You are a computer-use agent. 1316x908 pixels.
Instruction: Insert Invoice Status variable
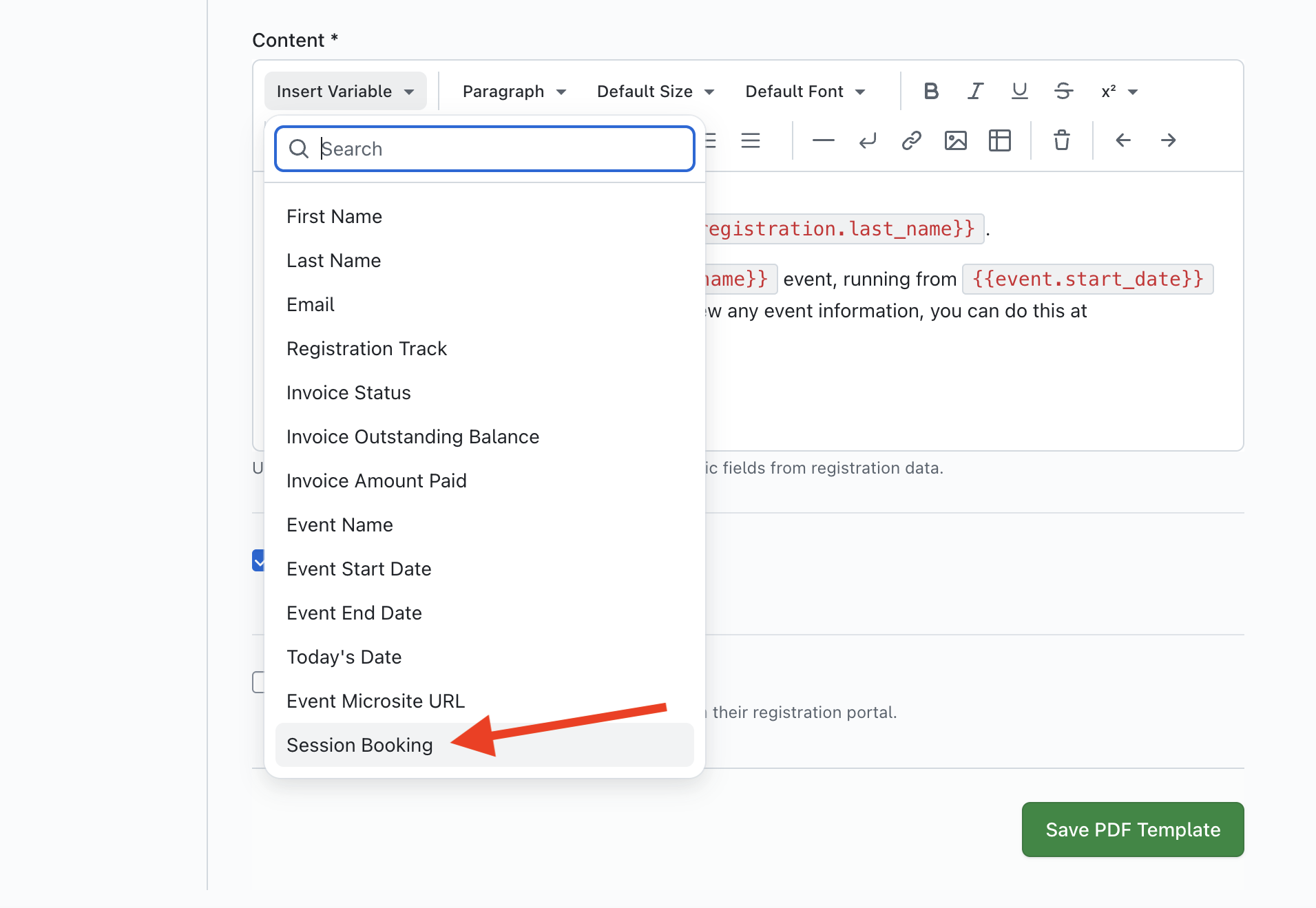pos(484,392)
